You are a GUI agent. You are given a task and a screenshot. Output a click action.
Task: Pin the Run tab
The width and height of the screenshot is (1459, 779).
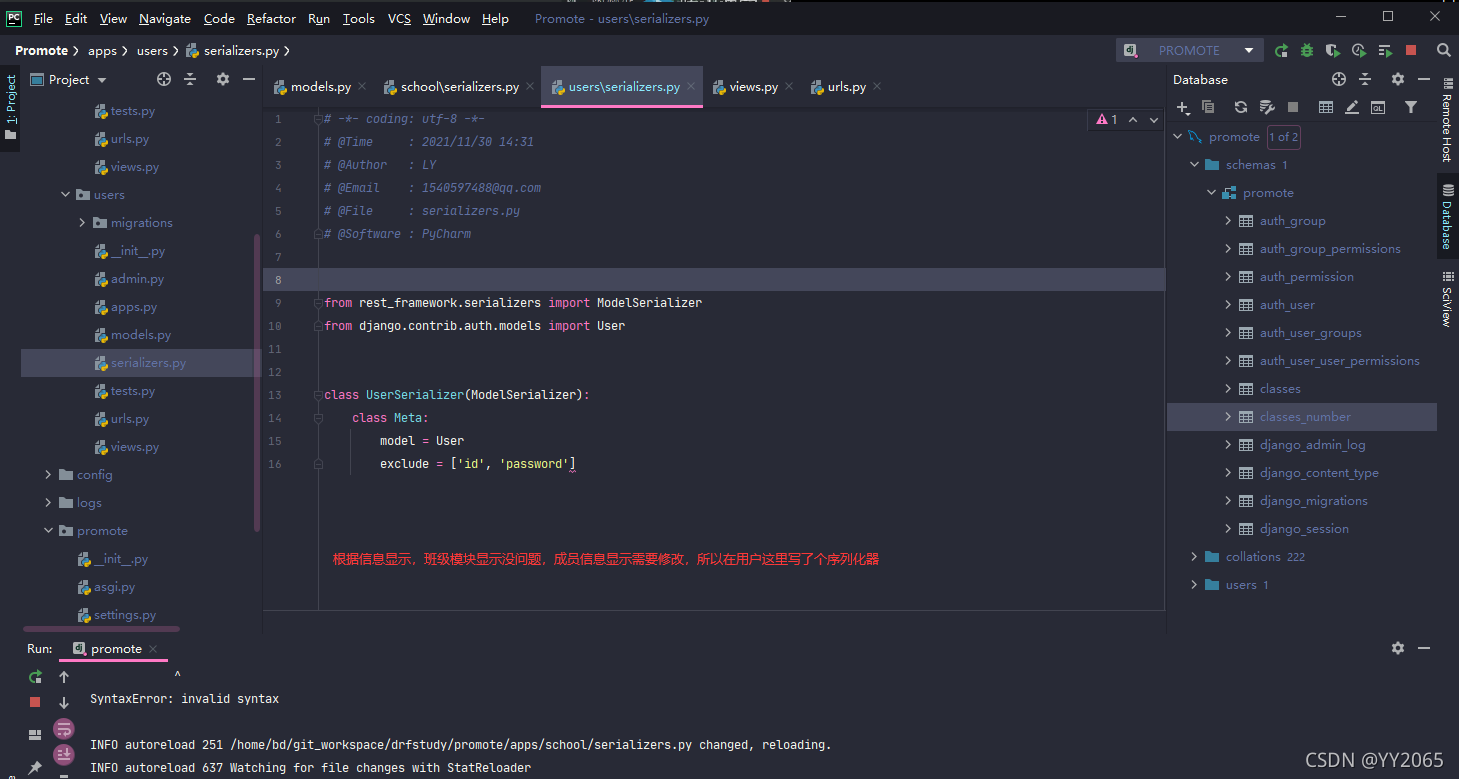[35, 768]
